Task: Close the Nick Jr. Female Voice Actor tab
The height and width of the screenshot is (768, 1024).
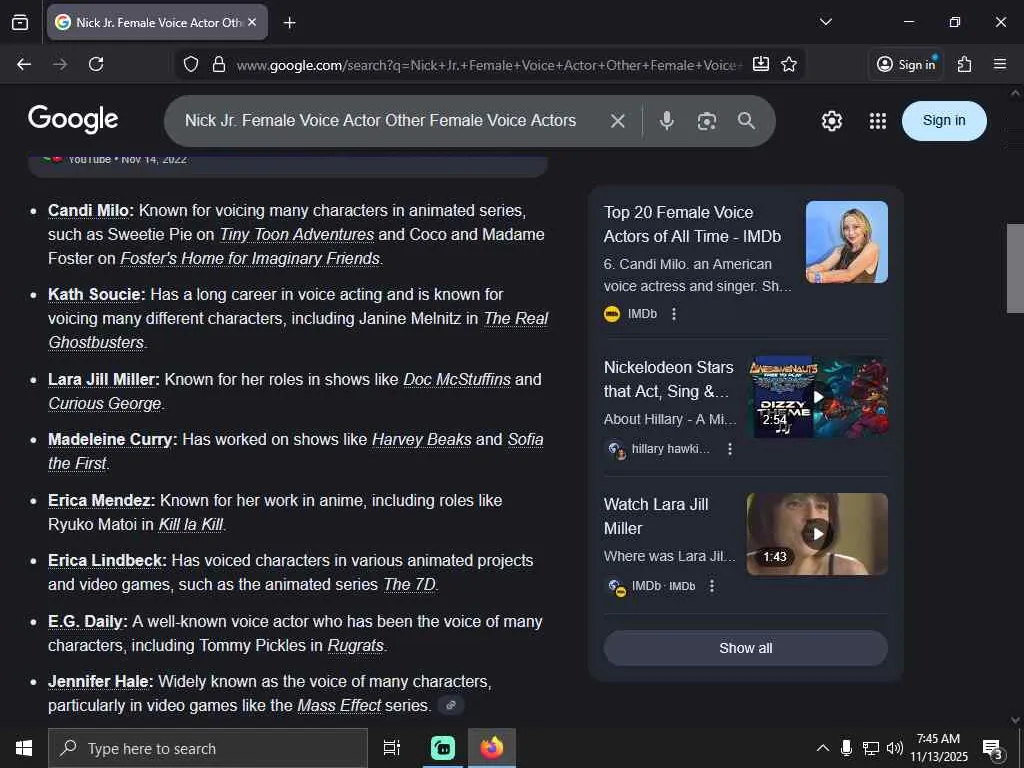Action: tap(252, 22)
